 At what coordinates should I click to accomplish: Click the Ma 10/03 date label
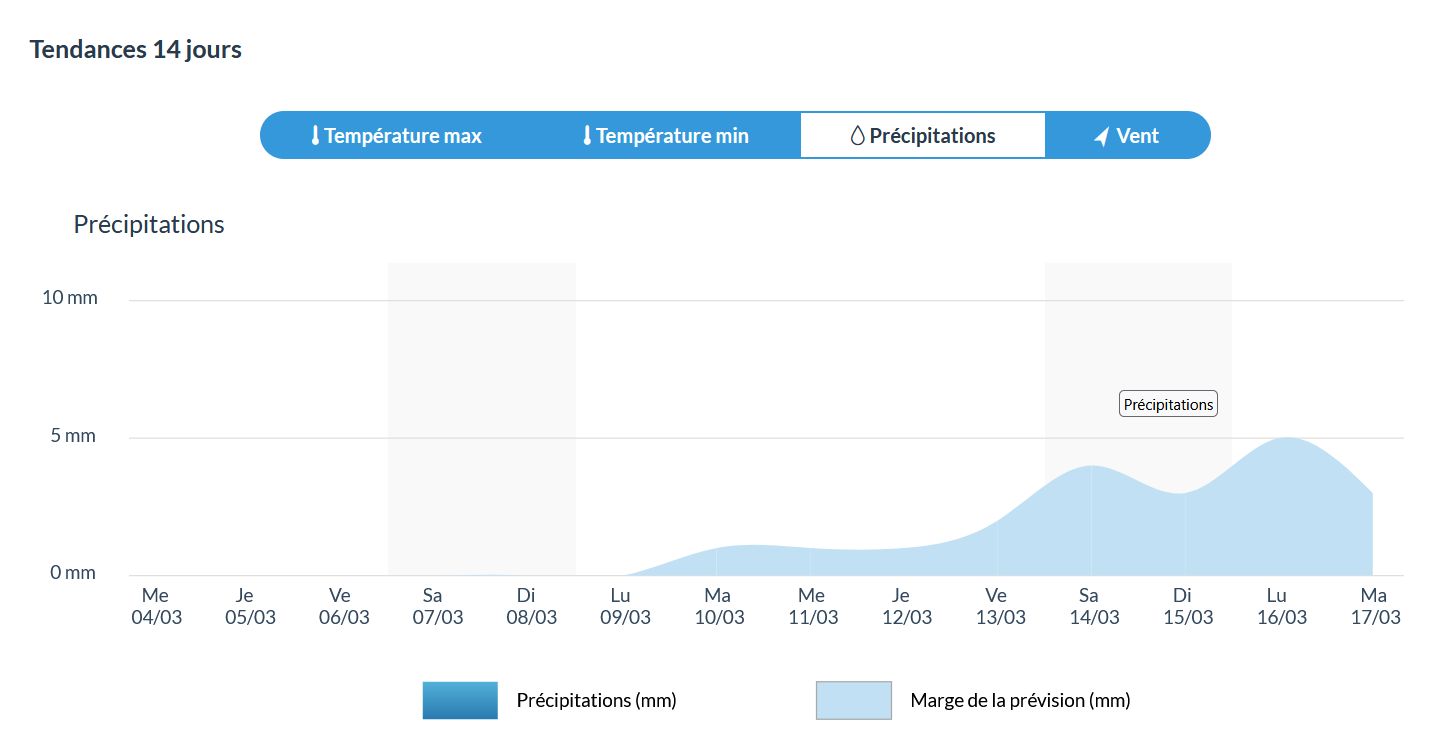719,607
